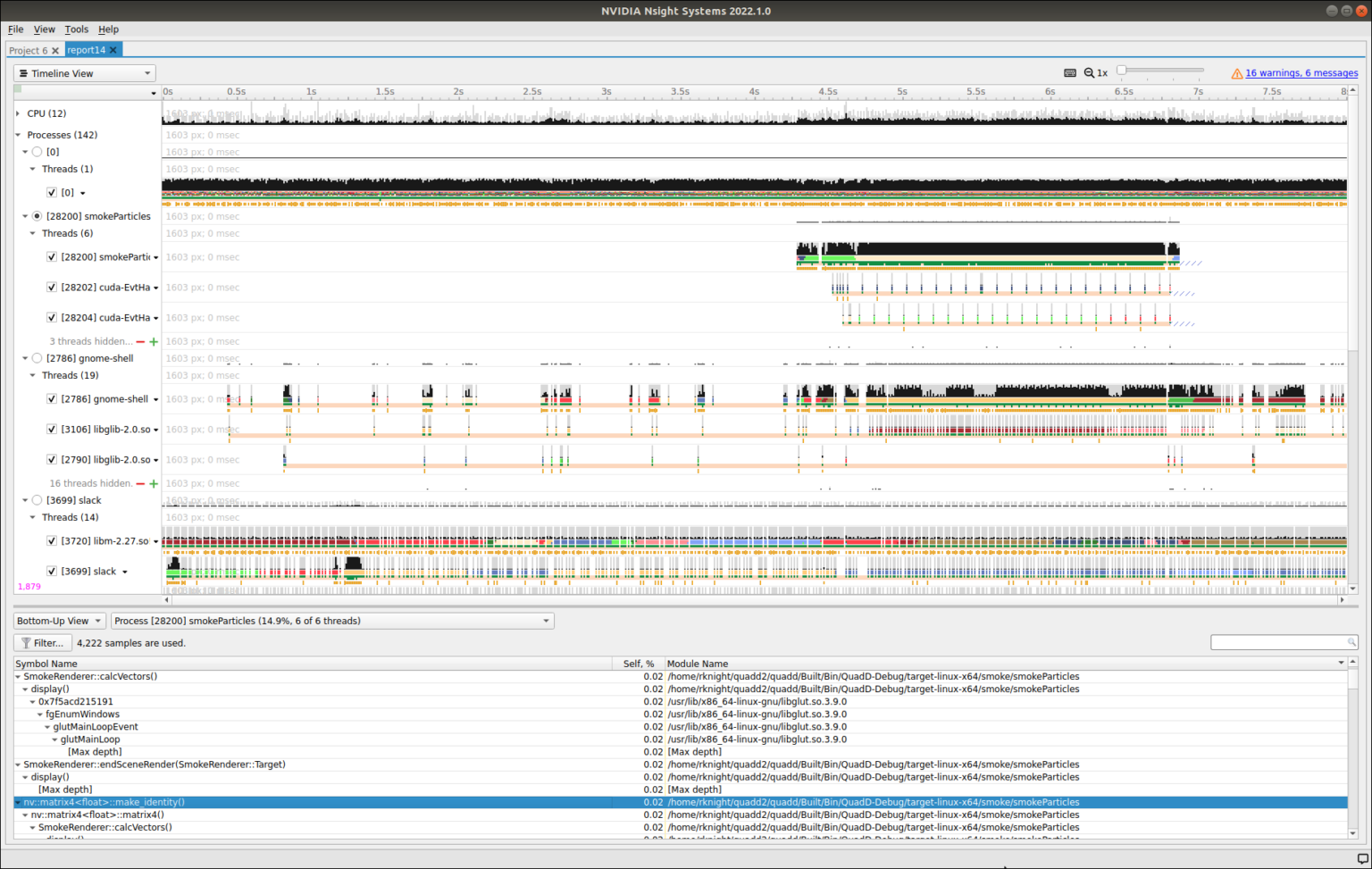Click the zoom-out magnifier icon
Screen dimensions: 1372x869
pyautogui.click(x=1089, y=72)
